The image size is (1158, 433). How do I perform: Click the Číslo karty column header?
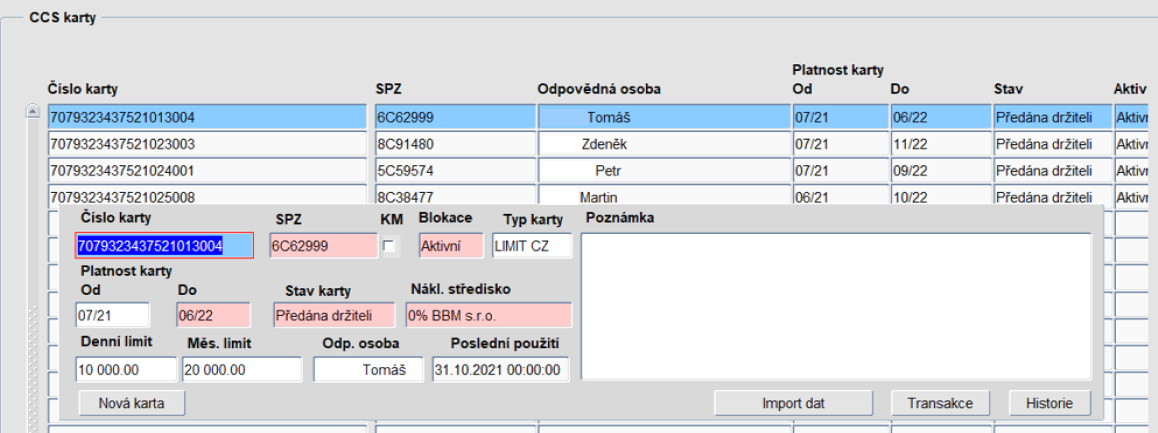point(83,89)
